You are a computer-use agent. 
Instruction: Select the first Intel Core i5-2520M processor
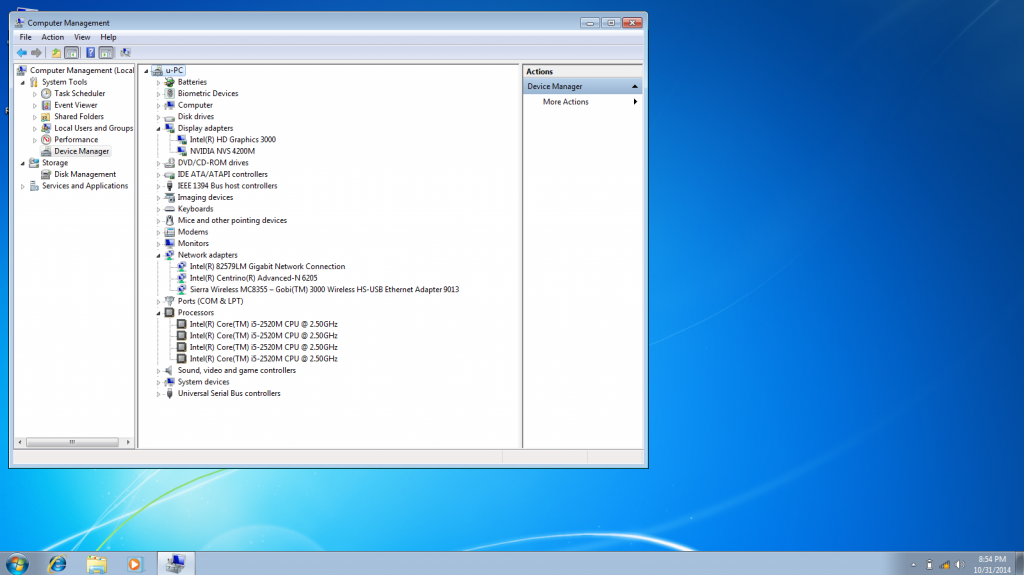[x=263, y=324]
